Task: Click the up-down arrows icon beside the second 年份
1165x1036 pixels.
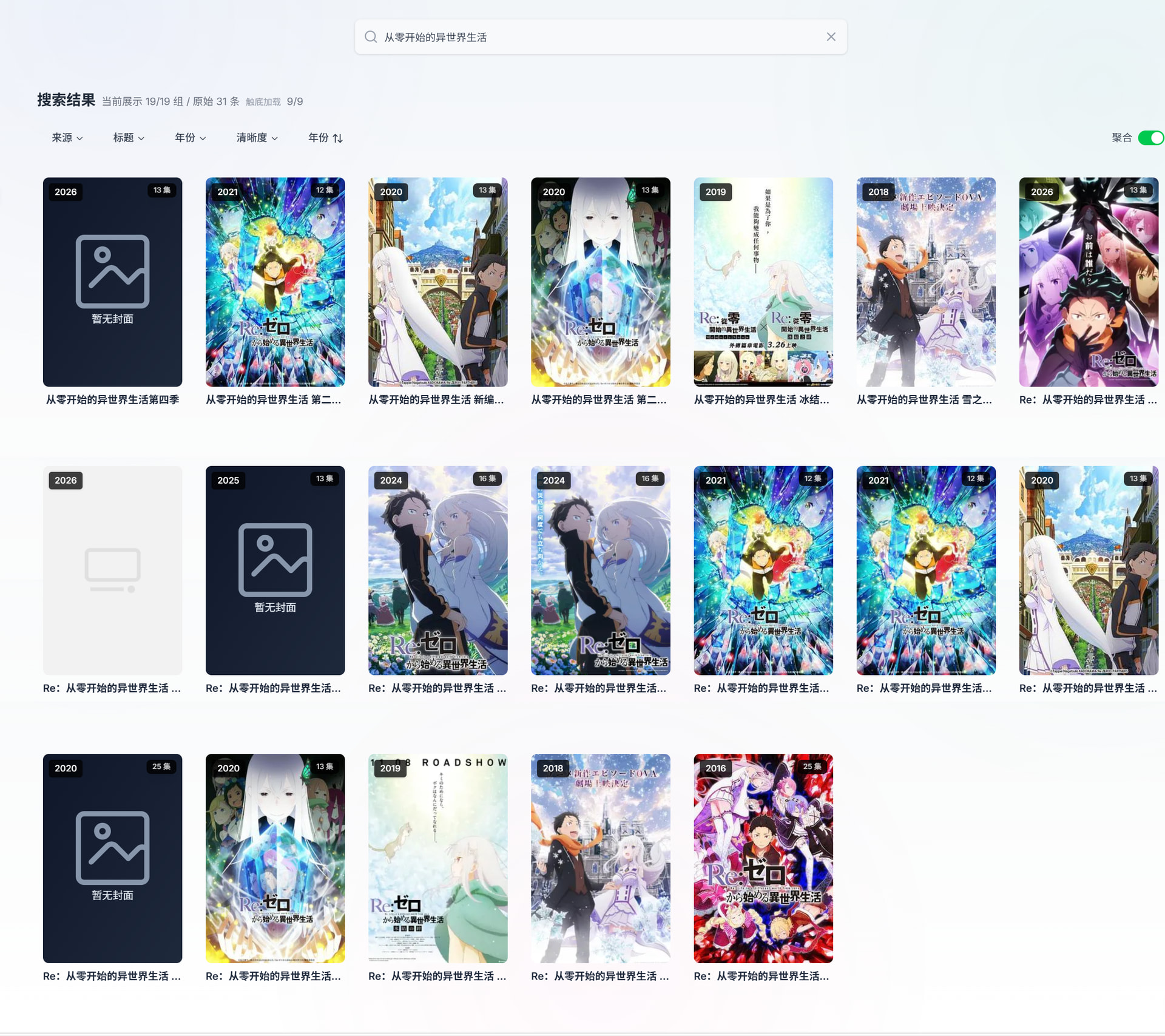Action: point(338,138)
